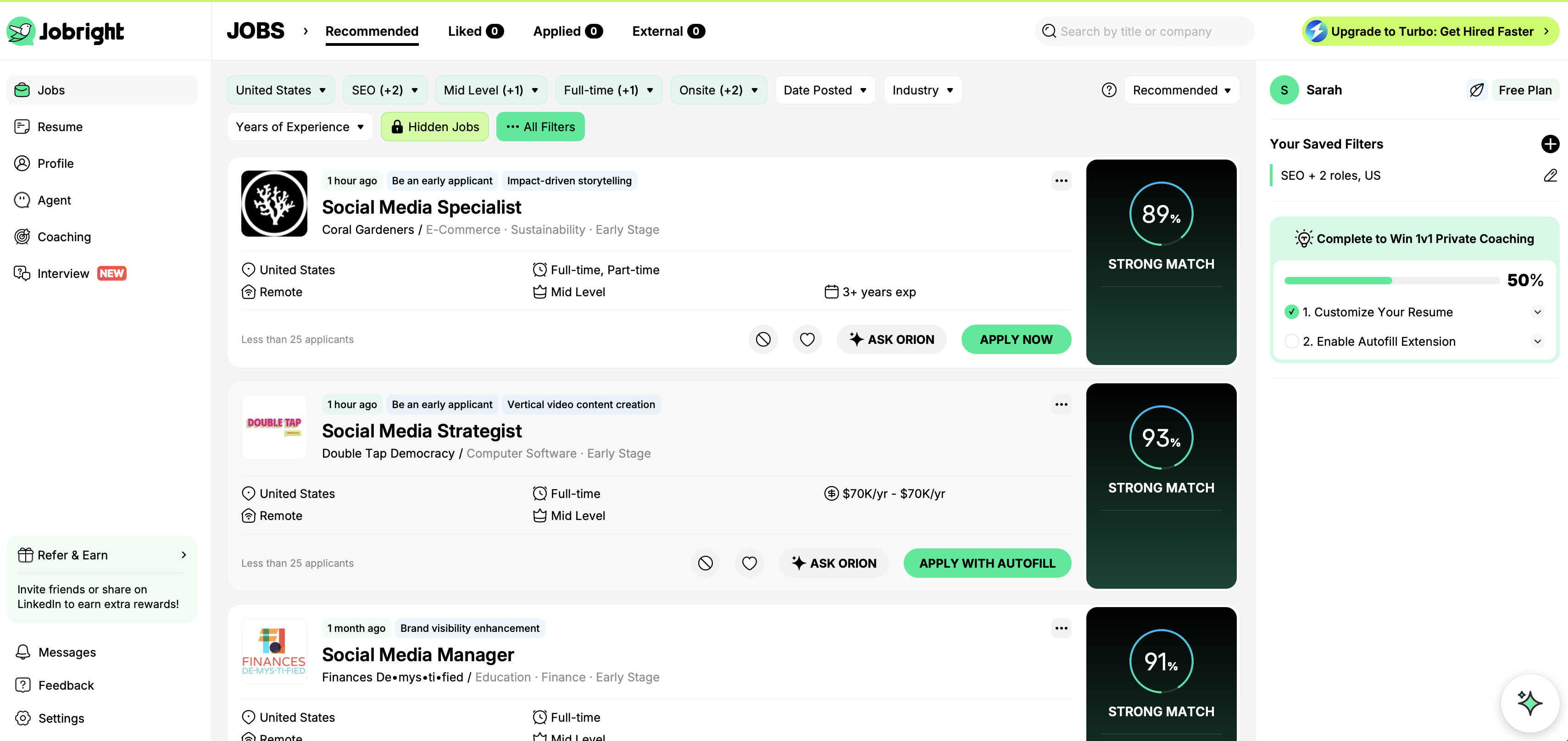Screen dimensions: 1568x741
Task: Open the SEO (+2) role dropdown
Action: 385,90
